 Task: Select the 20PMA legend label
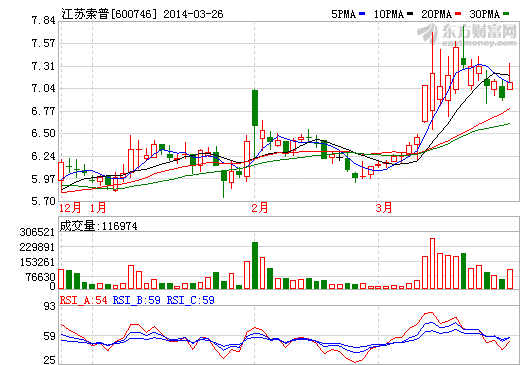tap(437, 14)
